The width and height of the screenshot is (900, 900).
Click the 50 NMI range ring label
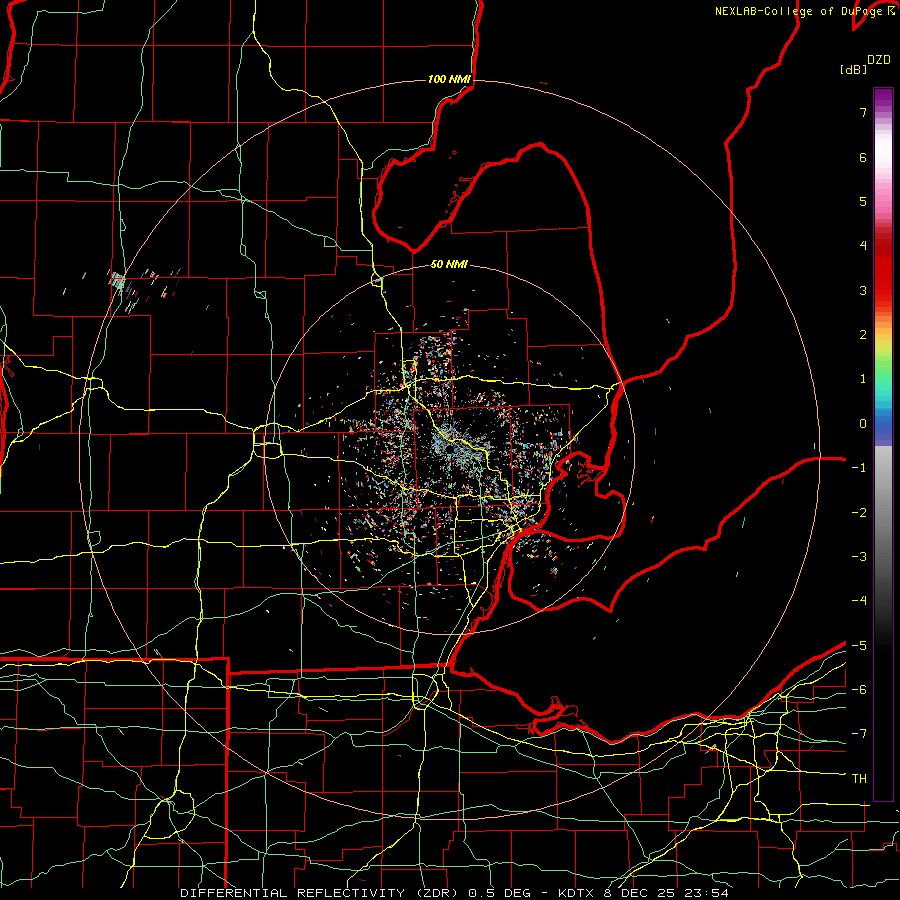click(449, 264)
